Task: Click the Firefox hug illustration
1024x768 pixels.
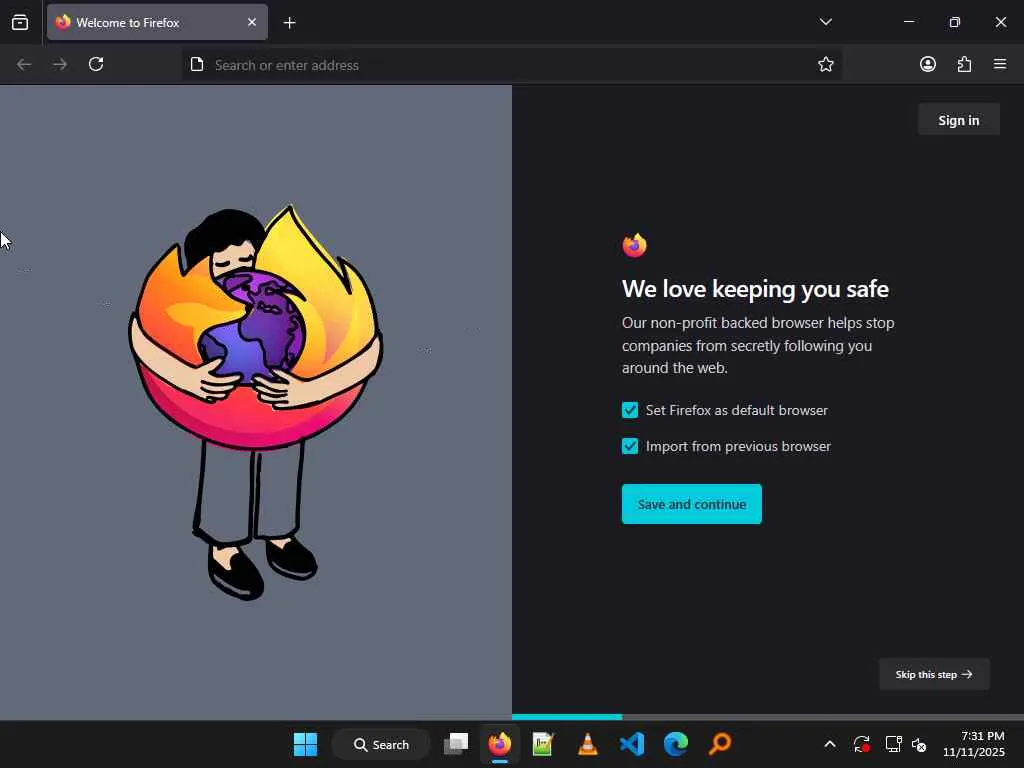Action: pos(255,402)
